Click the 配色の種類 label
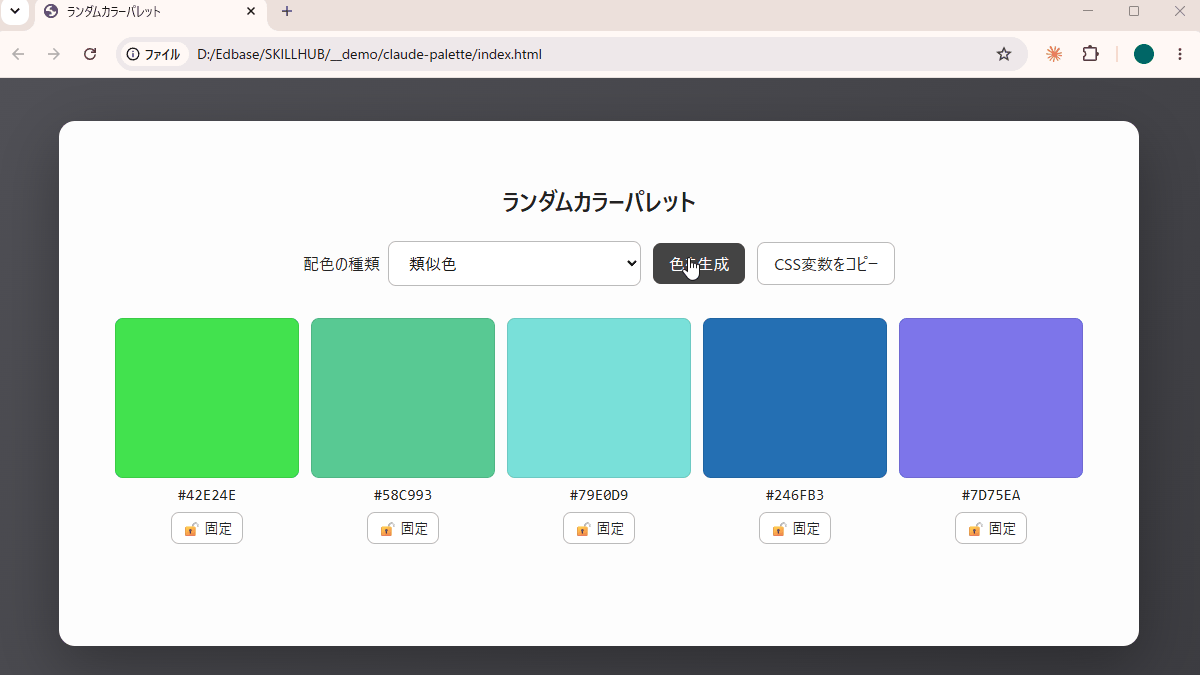This screenshot has width=1200, height=675. [x=341, y=264]
